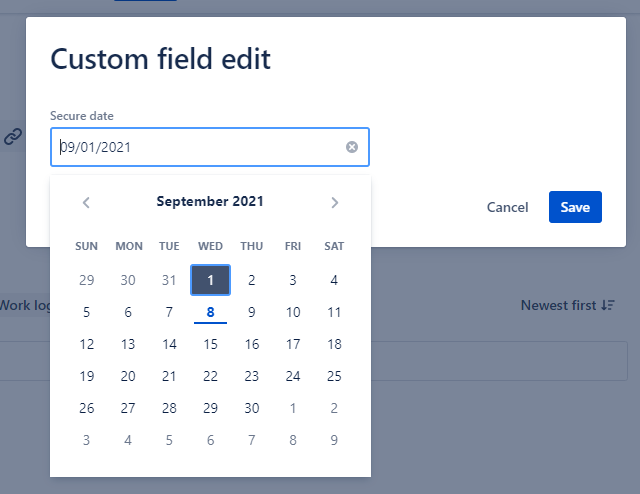Pick October 9 from next month
This screenshot has height=494, width=640.
[x=334, y=440]
